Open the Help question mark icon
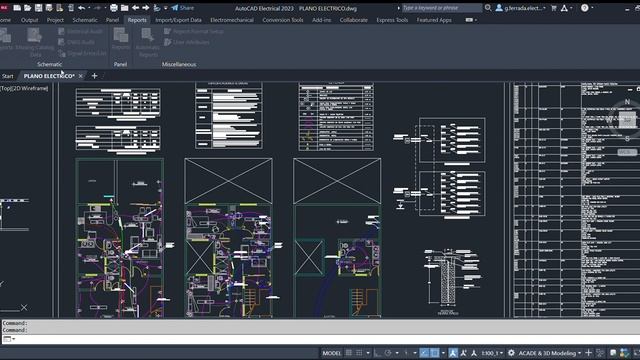The height and width of the screenshot is (360, 640). tap(584, 8)
